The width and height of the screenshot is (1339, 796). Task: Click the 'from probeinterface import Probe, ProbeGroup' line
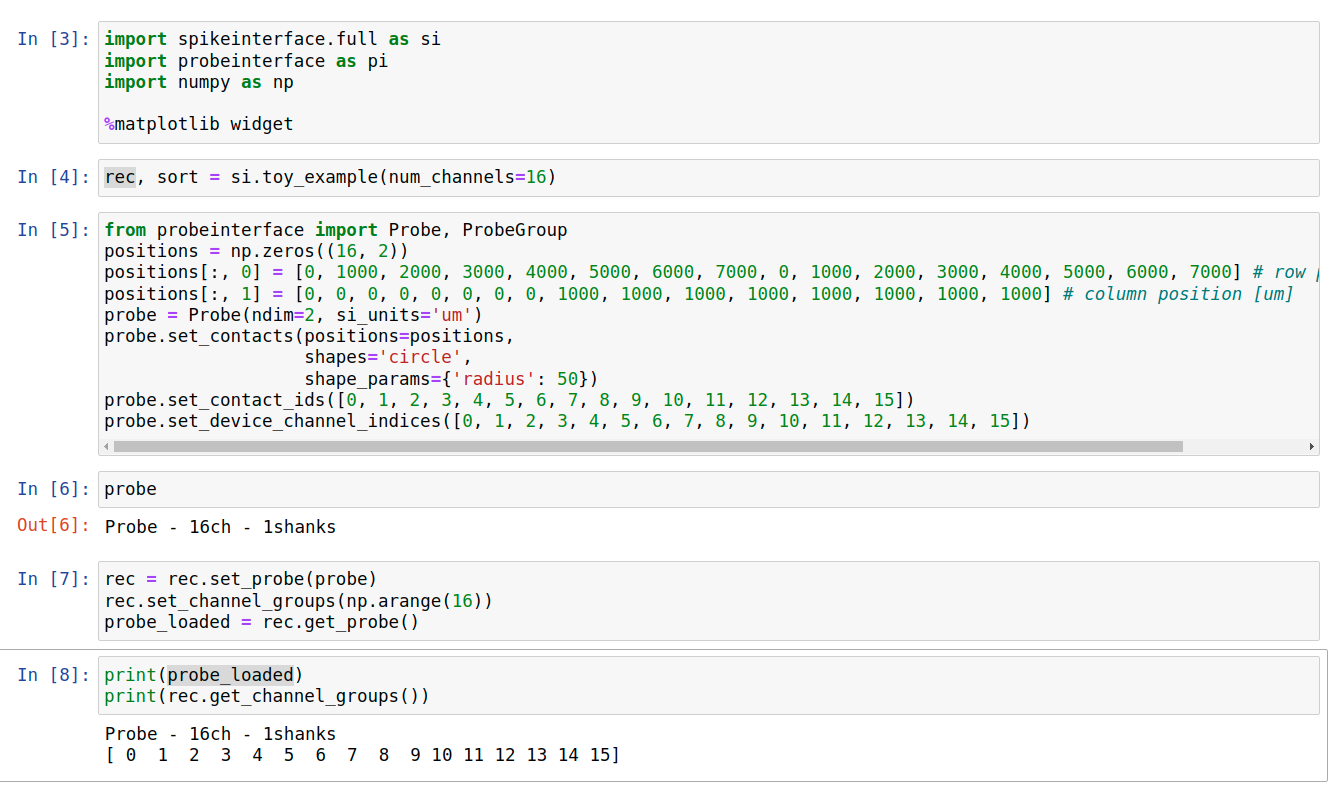pos(336,230)
